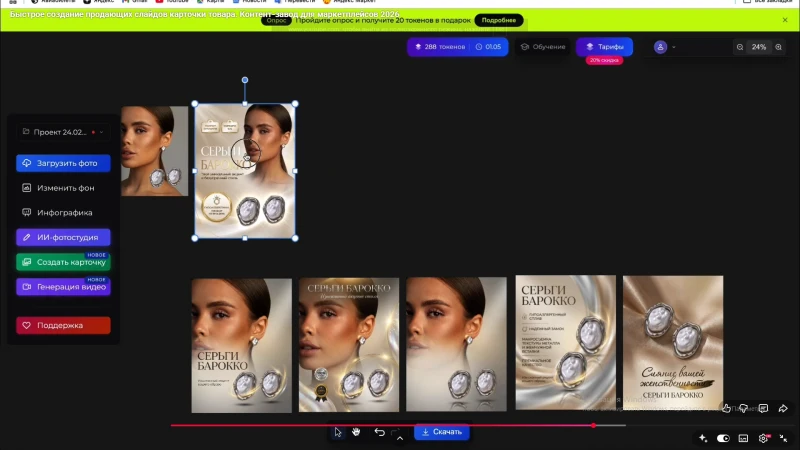This screenshot has height=450, width=800.
Task: Select the cursor pointer tool
Action: tap(338, 432)
